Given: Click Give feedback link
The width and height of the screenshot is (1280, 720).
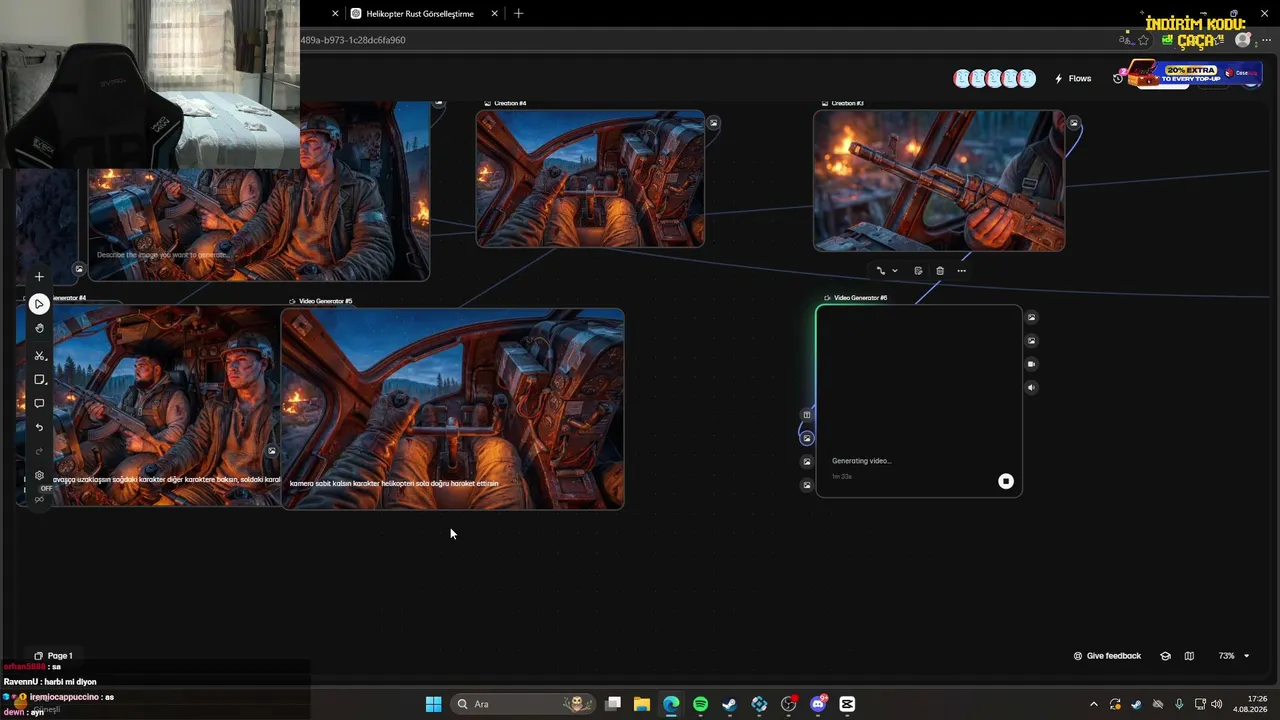Looking at the screenshot, I should click(1107, 656).
